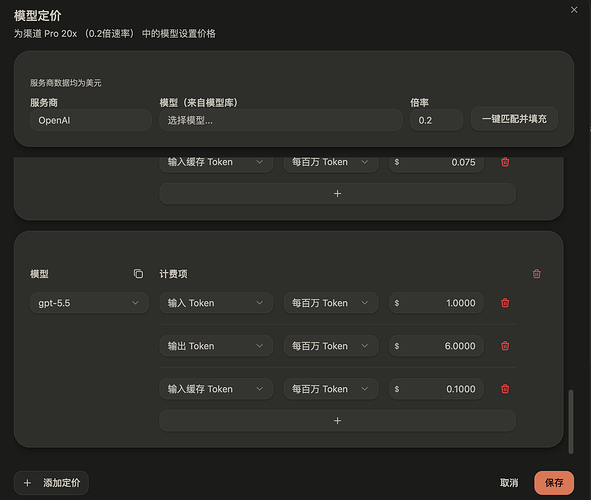Delete the 输入缓存 Token 0.1000 row
This screenshot has width=591, height=500.
click(505, 388)
